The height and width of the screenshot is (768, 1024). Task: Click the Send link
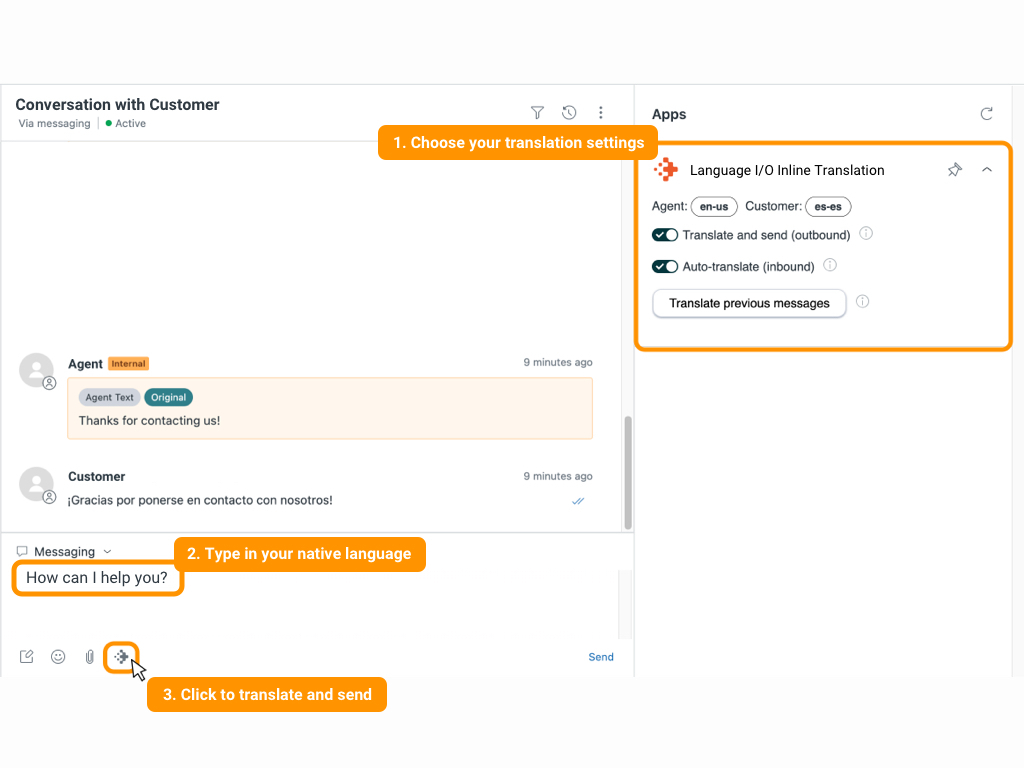pos(601,656)
